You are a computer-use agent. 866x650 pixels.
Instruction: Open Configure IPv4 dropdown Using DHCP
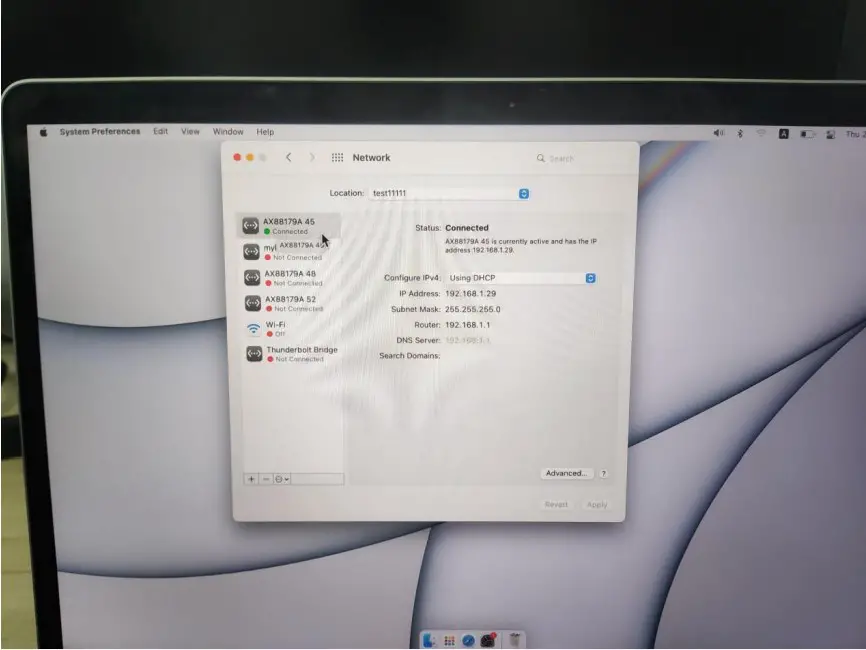[521, 278]
